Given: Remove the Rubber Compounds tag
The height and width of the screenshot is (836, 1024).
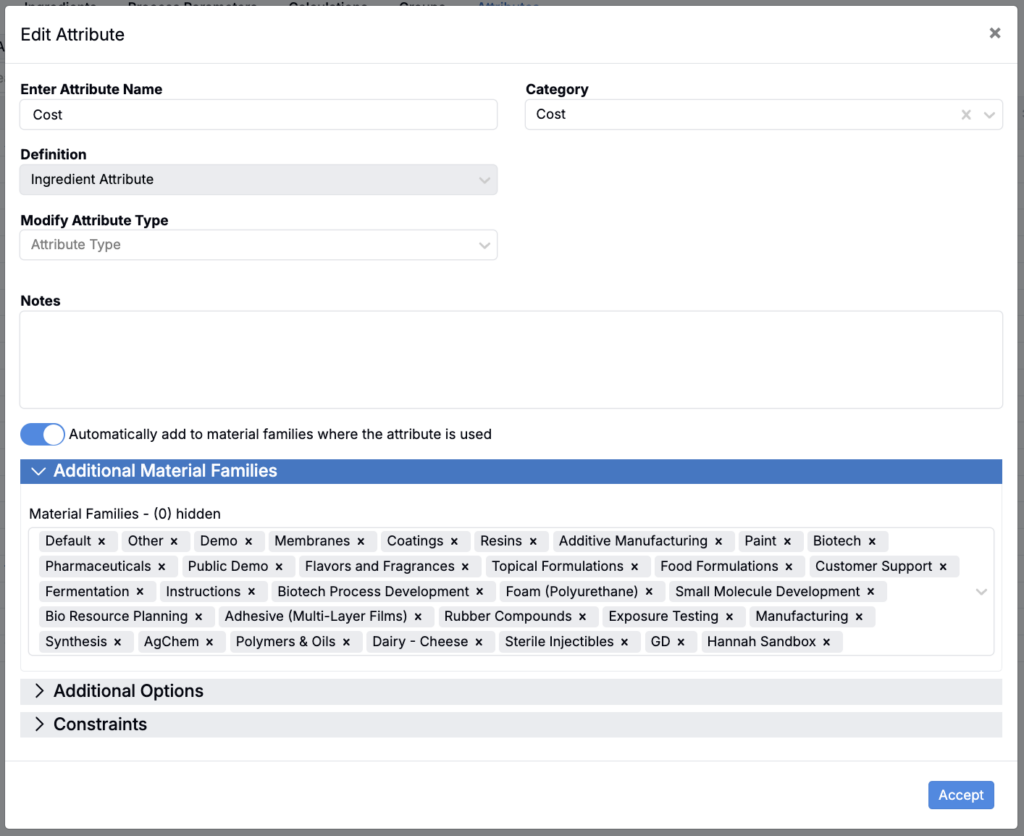Looking at the screenshot, I should click(582, 617).
